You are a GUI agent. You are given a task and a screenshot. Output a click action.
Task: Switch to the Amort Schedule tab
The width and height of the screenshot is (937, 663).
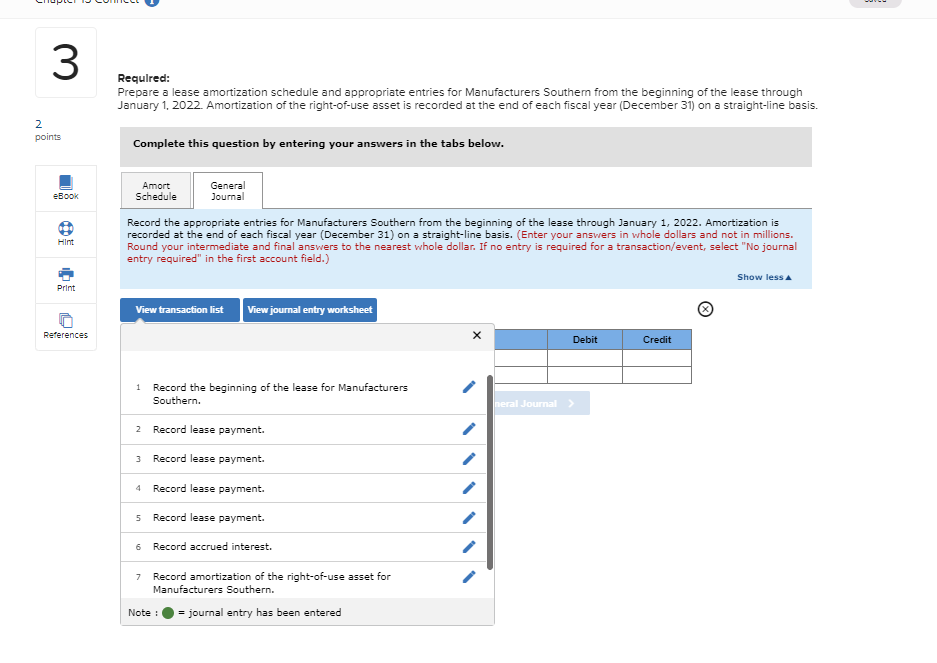click(x=155, y=190)
